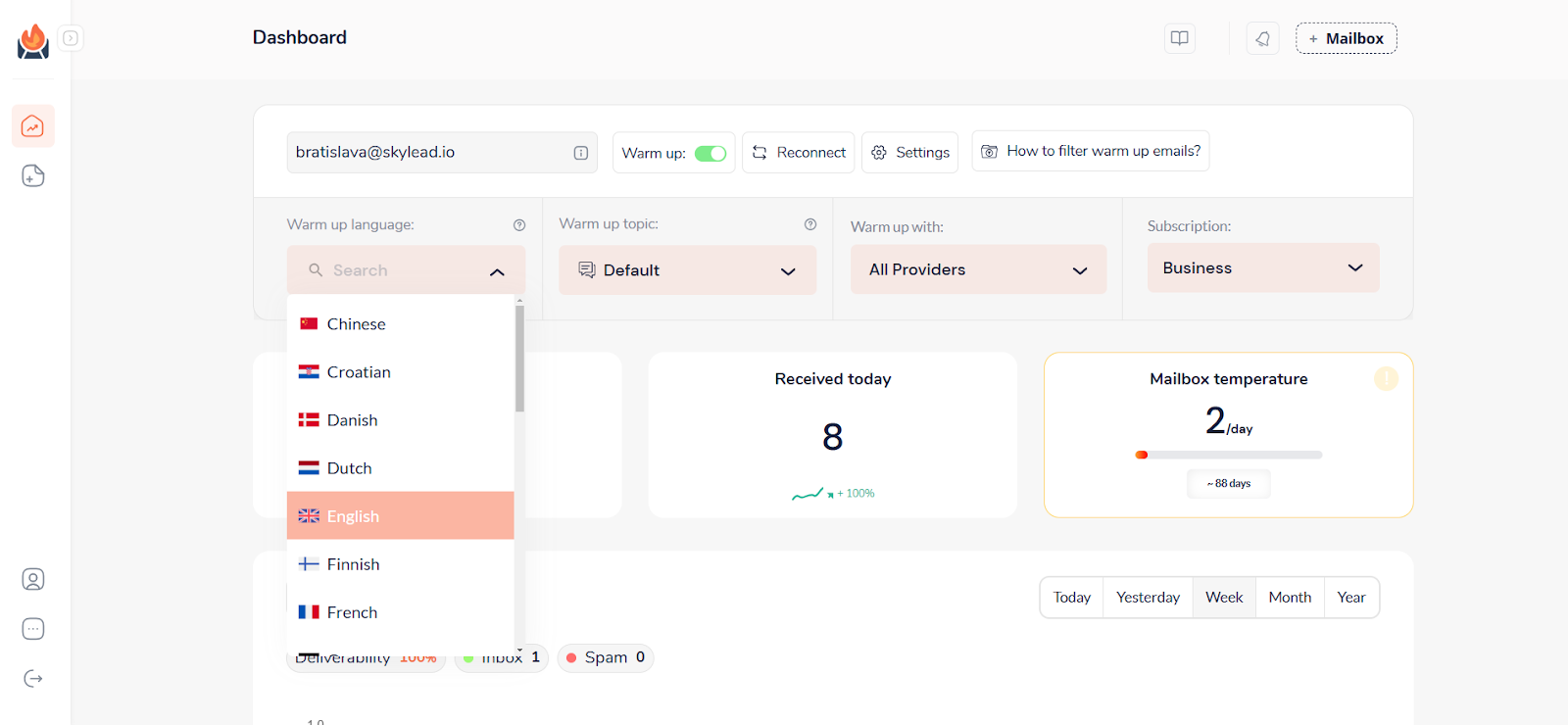1568x725 pixels.
Task: Open the book guide icon in header
Action: click(x=1180, y=38)
